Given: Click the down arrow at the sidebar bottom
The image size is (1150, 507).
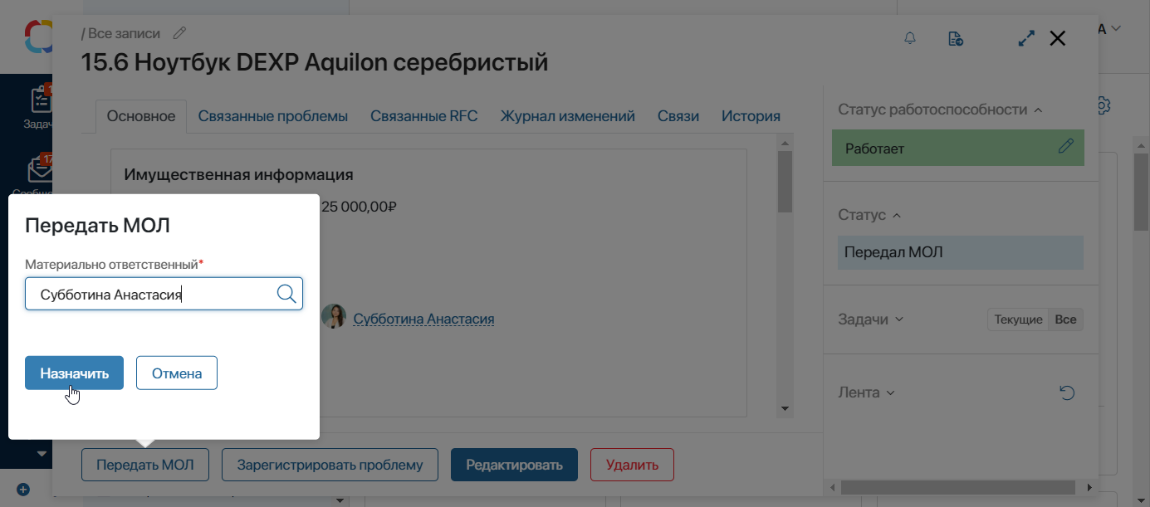Looking at the screenshot, I should [41, 454].
